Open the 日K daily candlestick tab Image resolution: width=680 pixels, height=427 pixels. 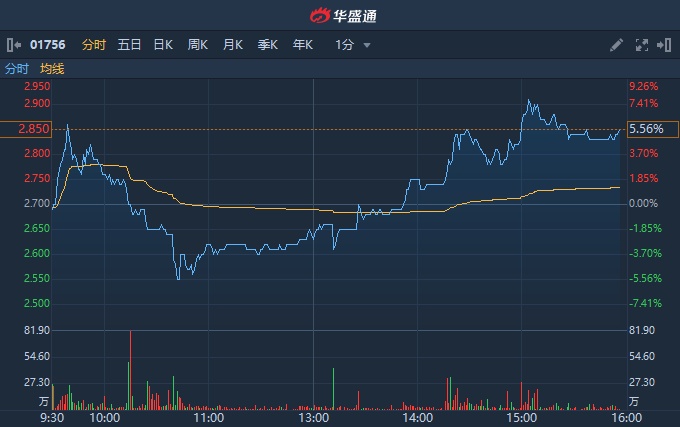(163, 45)
